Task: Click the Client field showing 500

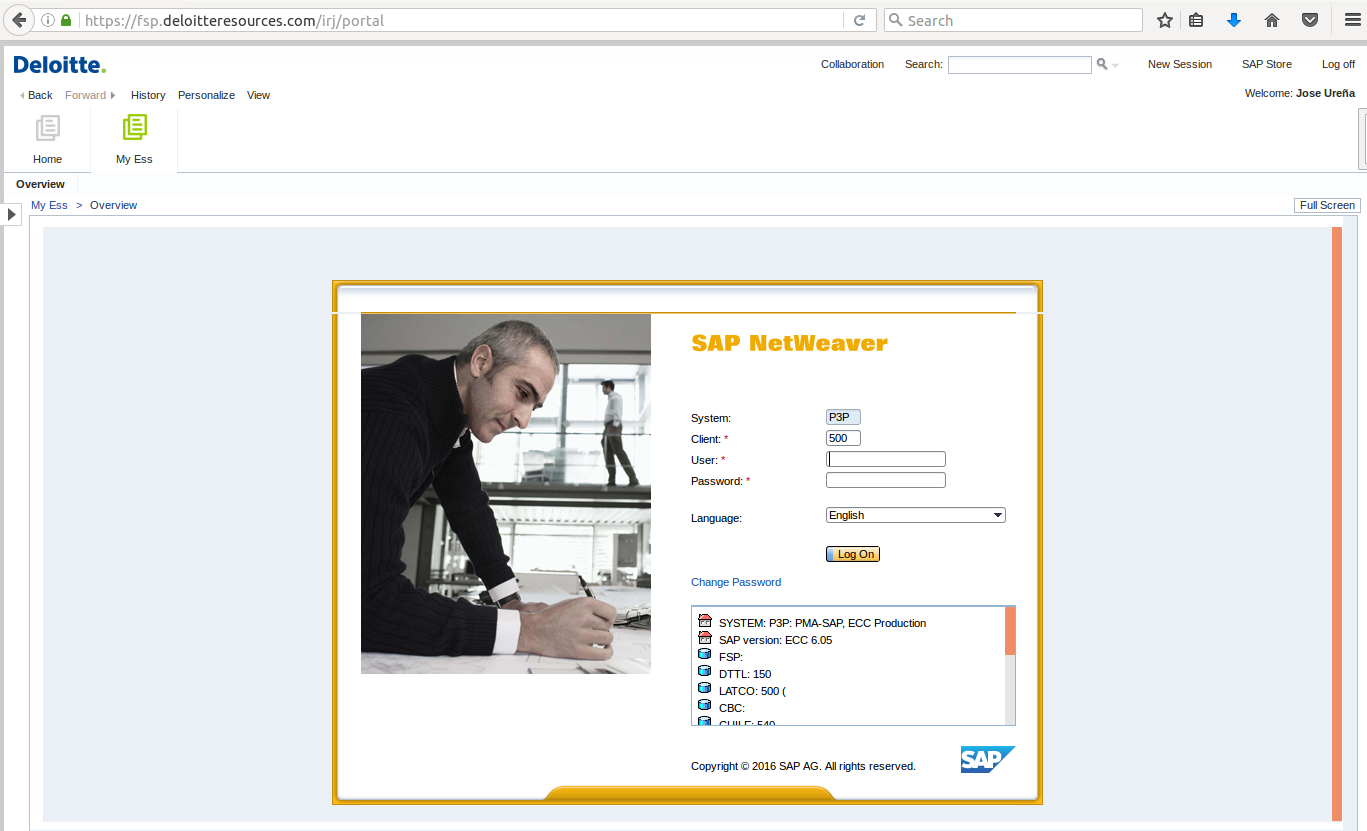Action: pos(843,438)
